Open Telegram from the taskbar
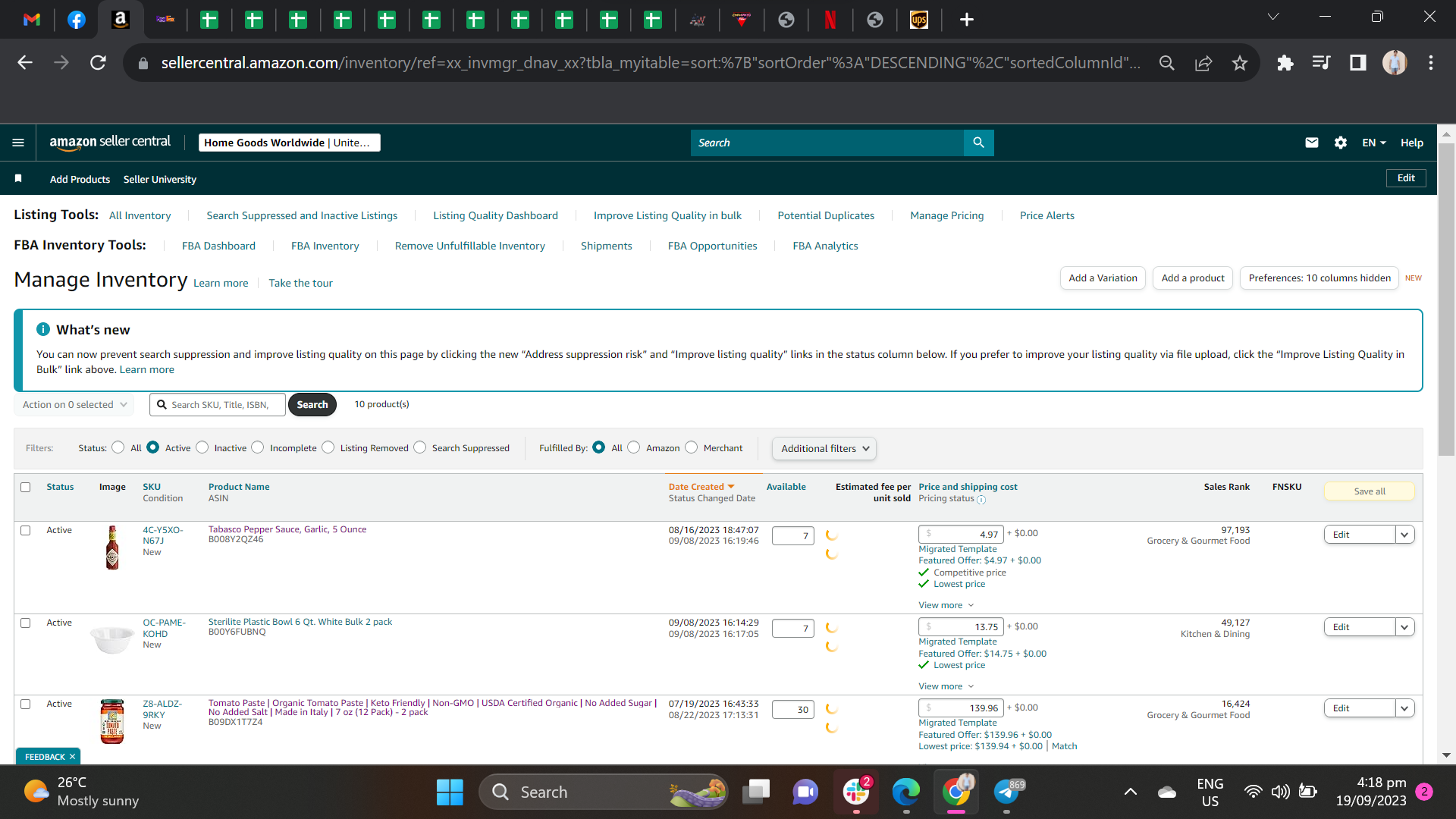1456x819 pixels. pyautogui.click(x=1006, y=792)
